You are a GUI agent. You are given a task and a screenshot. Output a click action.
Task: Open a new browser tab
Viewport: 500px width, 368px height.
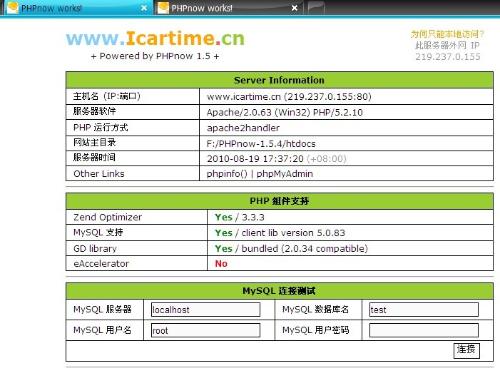coord(316,8)
